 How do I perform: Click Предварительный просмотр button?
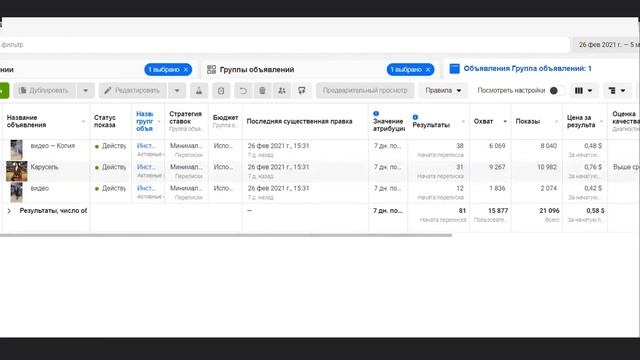click(x=365, y=91)
